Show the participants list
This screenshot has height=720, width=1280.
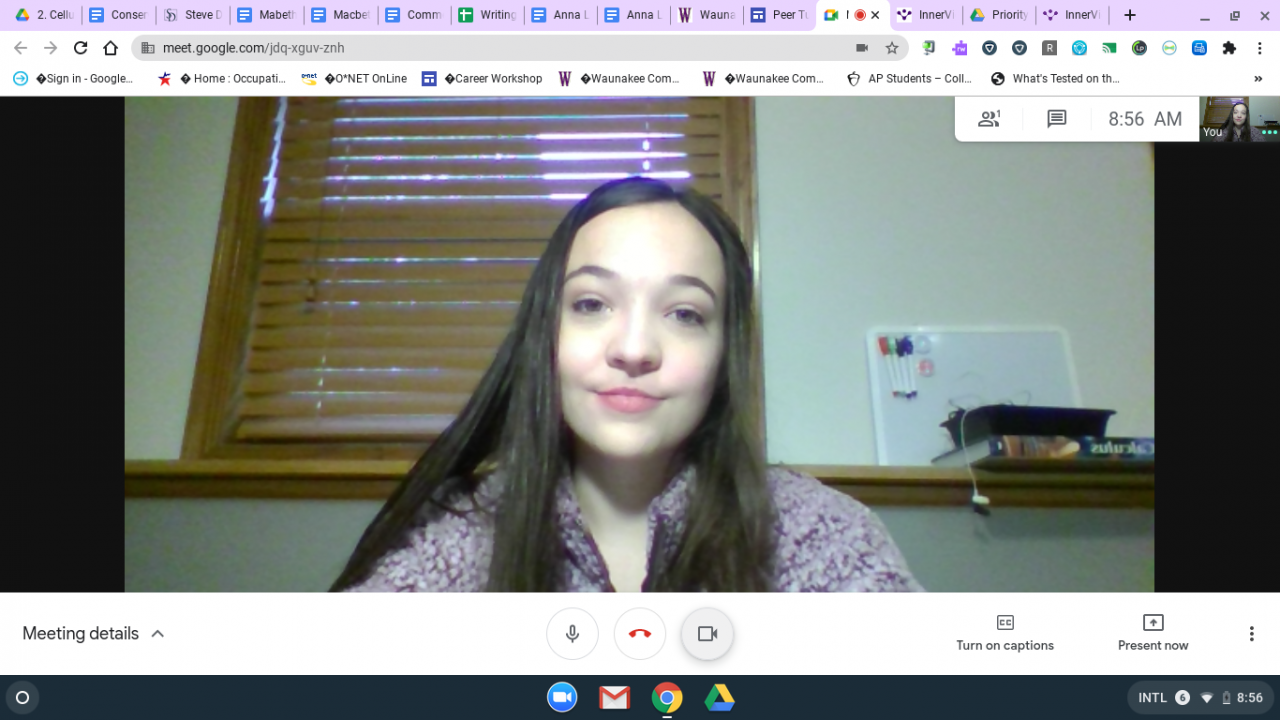(989, 119)
